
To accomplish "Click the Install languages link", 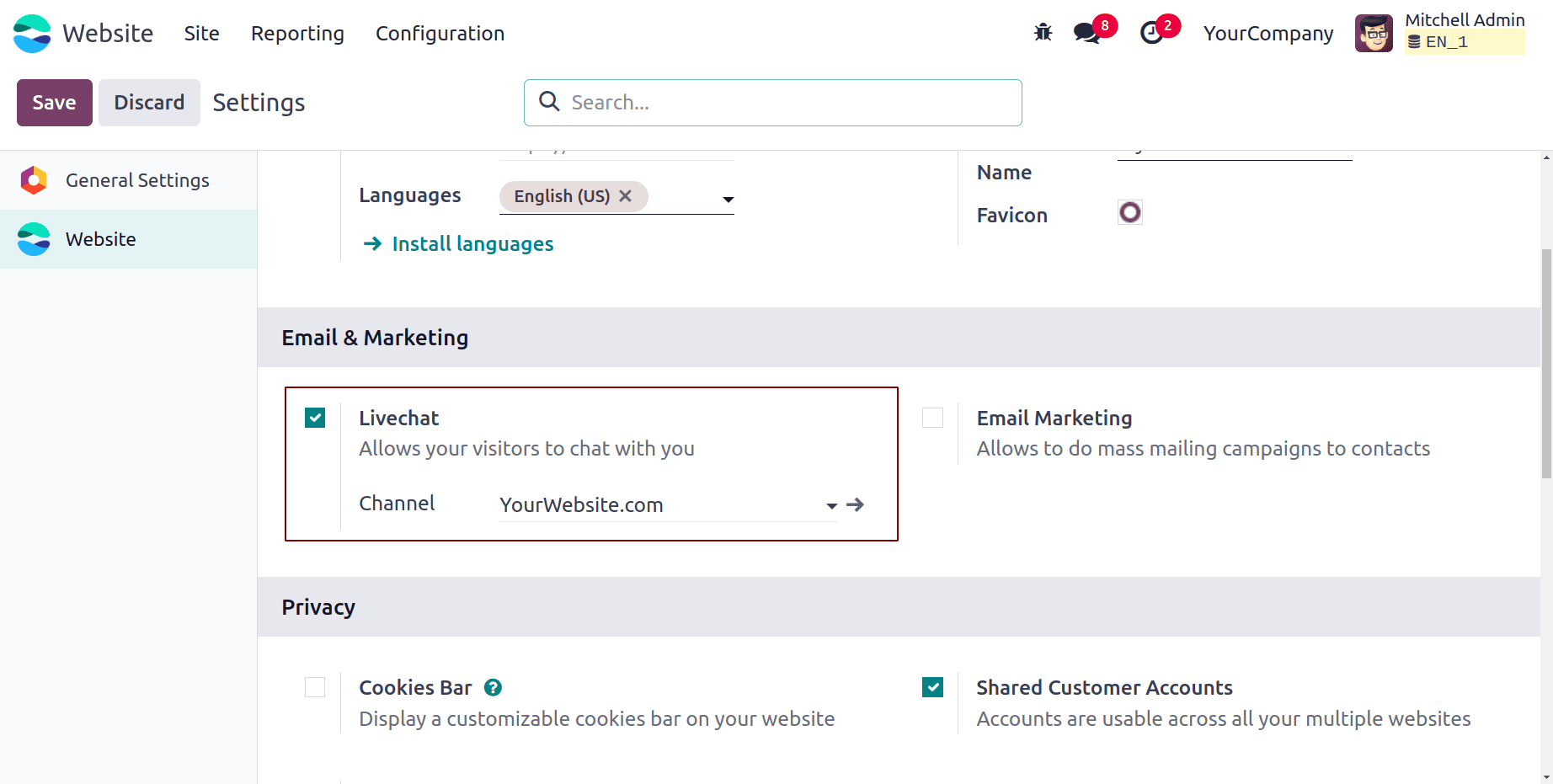I will (x=472, y=243).
